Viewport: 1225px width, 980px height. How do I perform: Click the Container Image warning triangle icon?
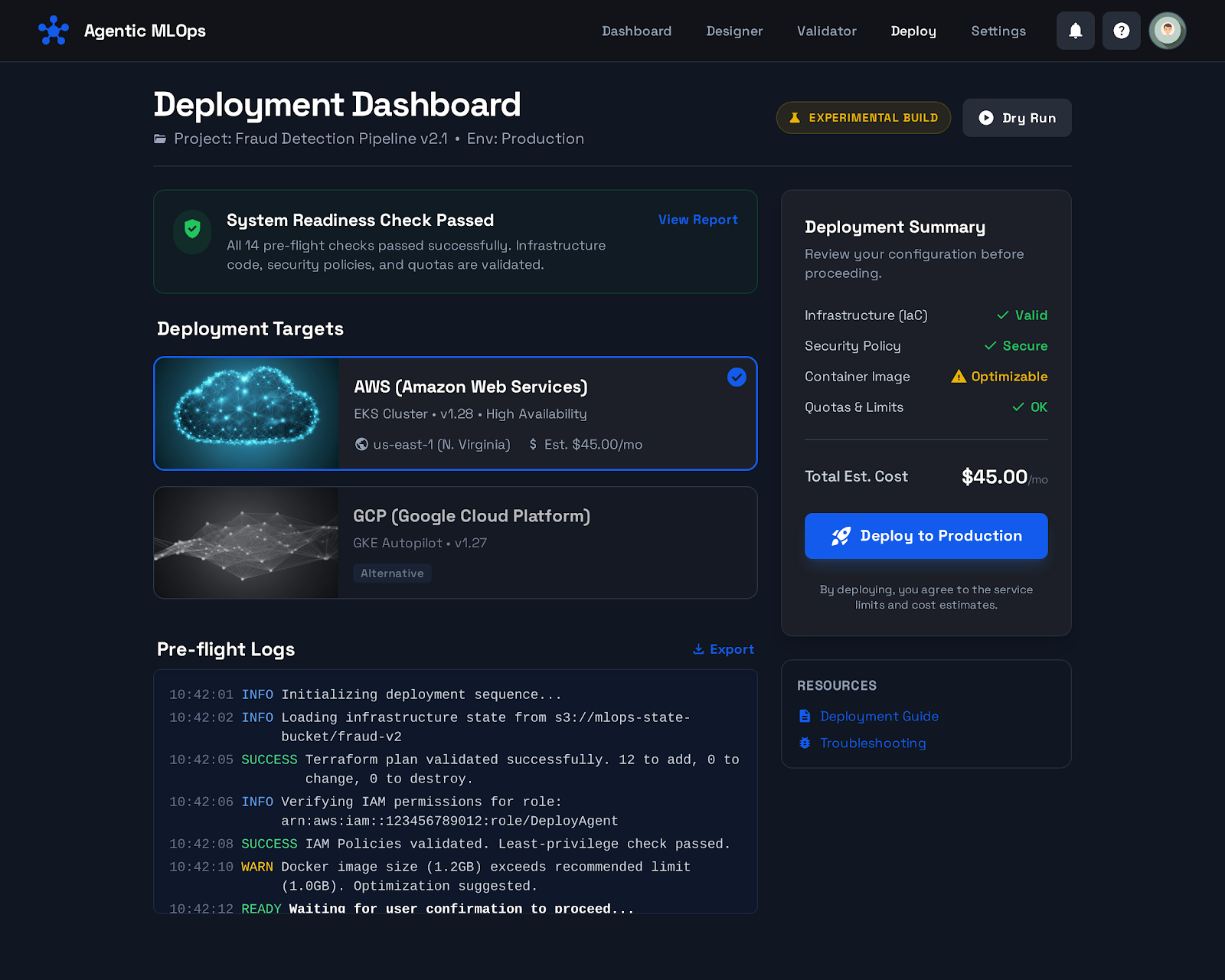959,377
